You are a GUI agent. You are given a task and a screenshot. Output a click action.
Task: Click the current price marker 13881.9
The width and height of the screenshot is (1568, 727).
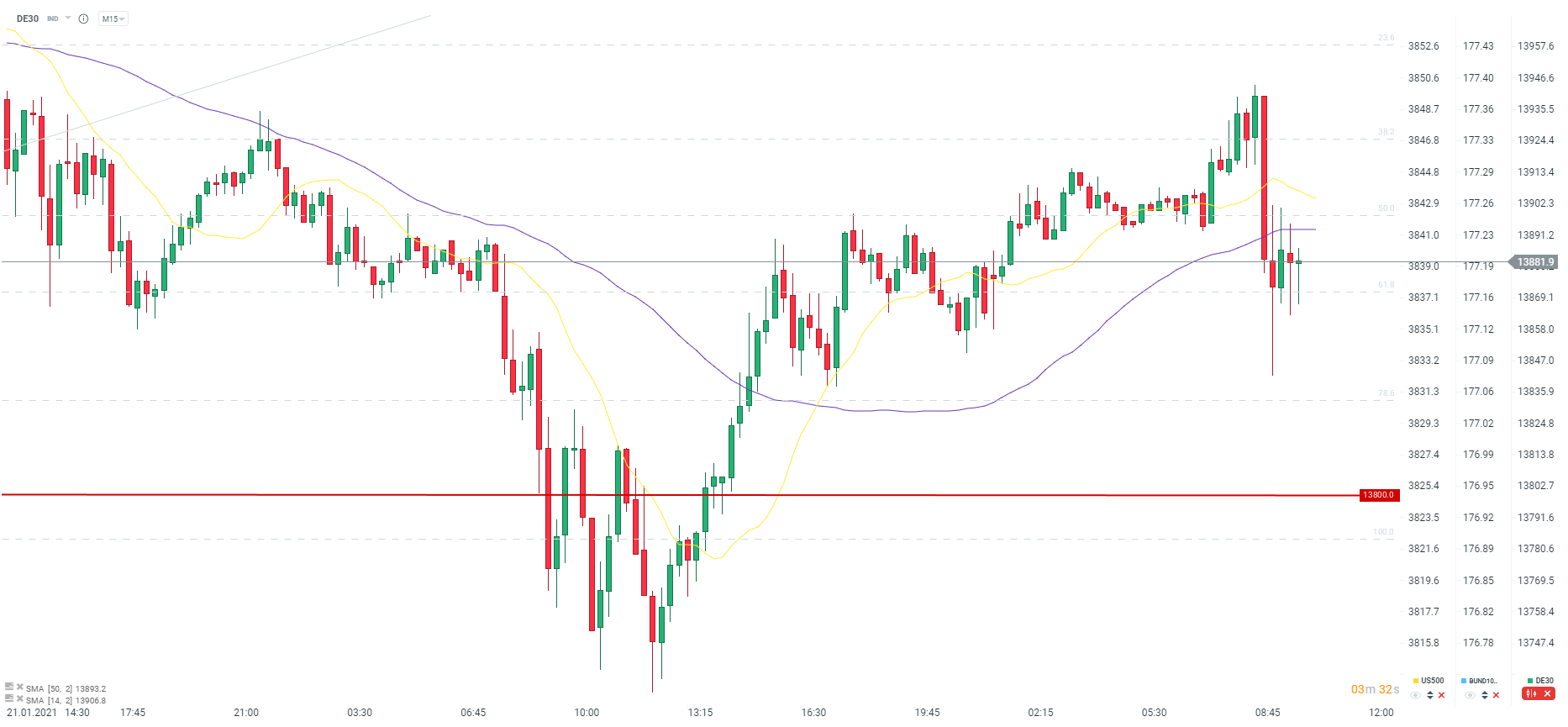tap(1535, 262)
